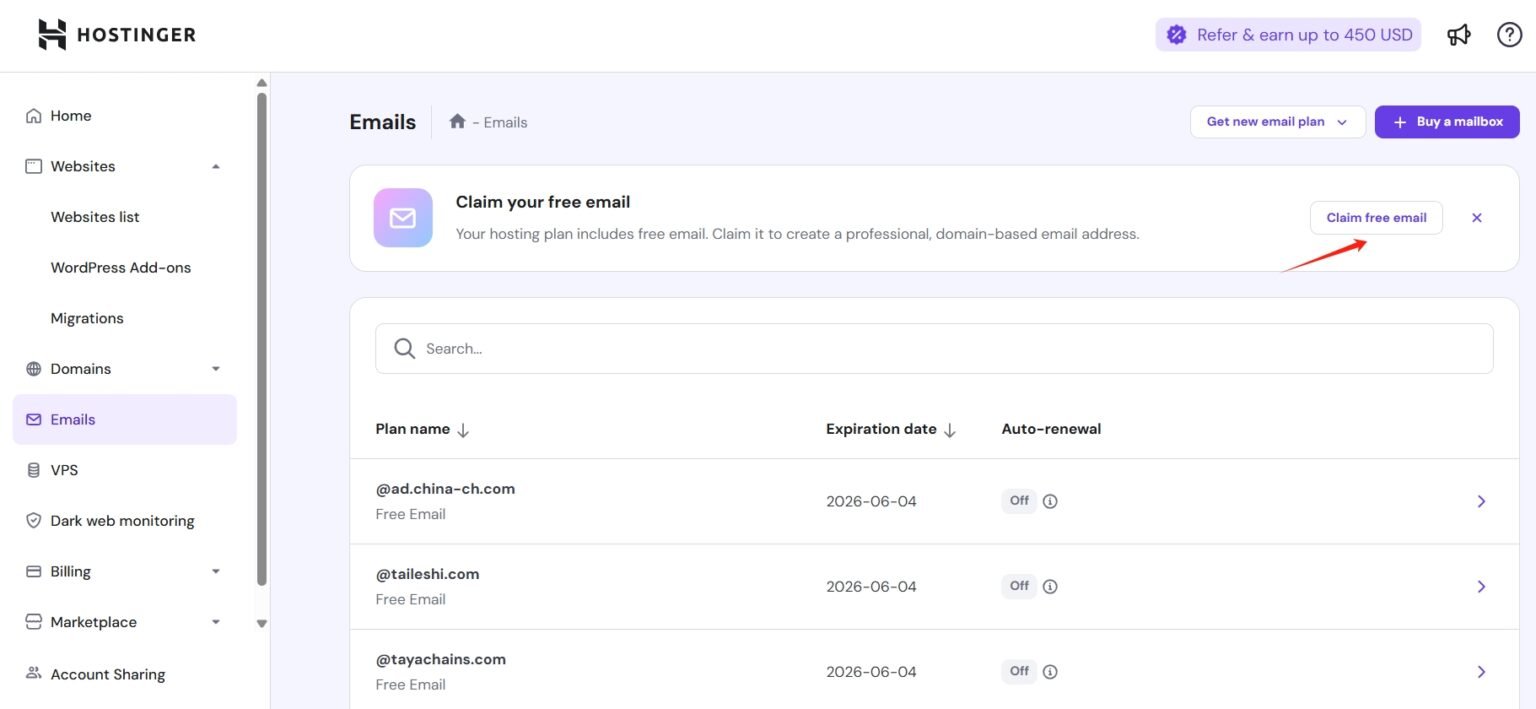Image resolution: width=1536 pixels, height=709 pixels.
Task: Go to Dark web monitoring
Action: click(122, 521)
